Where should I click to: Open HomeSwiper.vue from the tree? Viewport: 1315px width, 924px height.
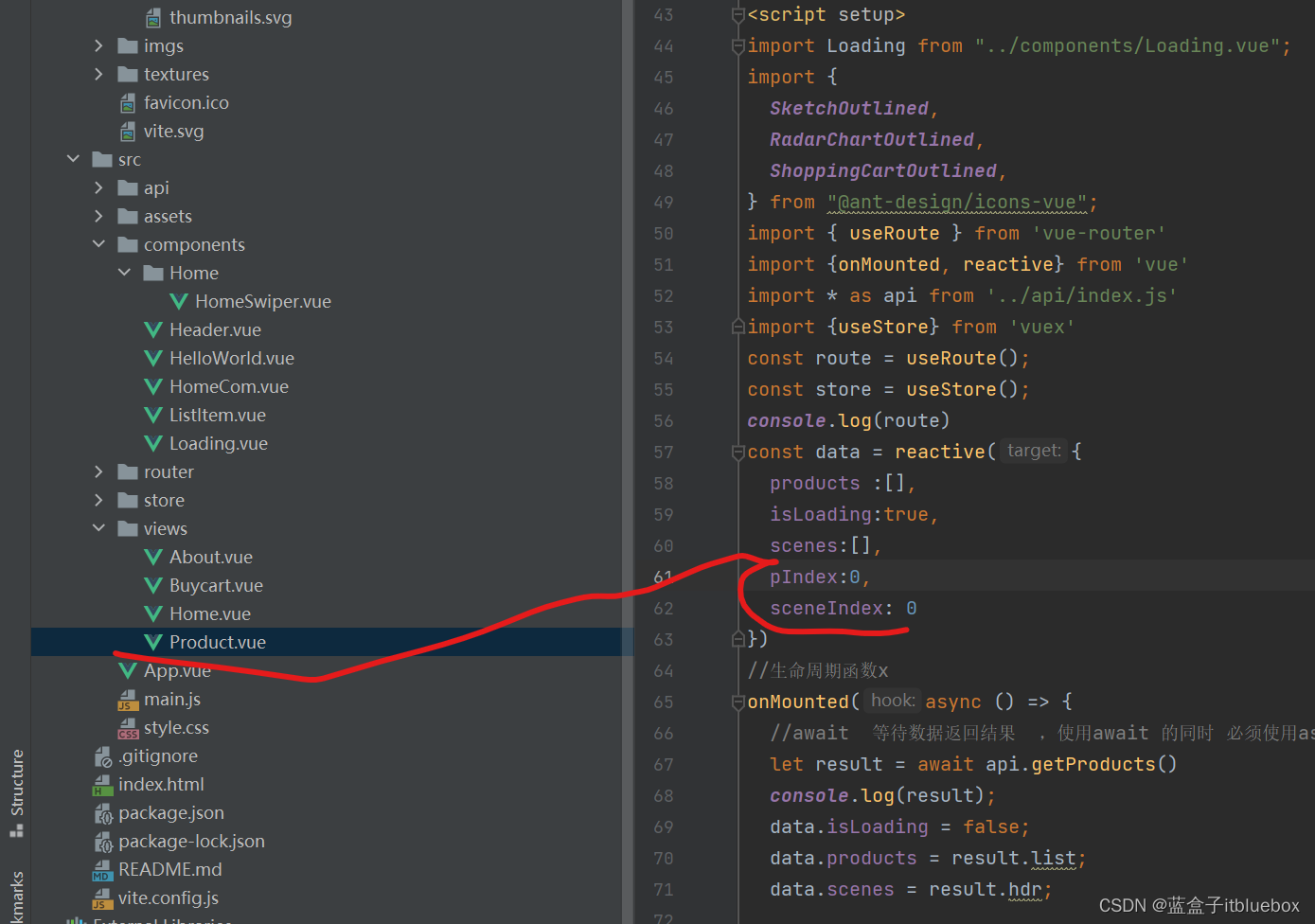click(x=262, y=302)
